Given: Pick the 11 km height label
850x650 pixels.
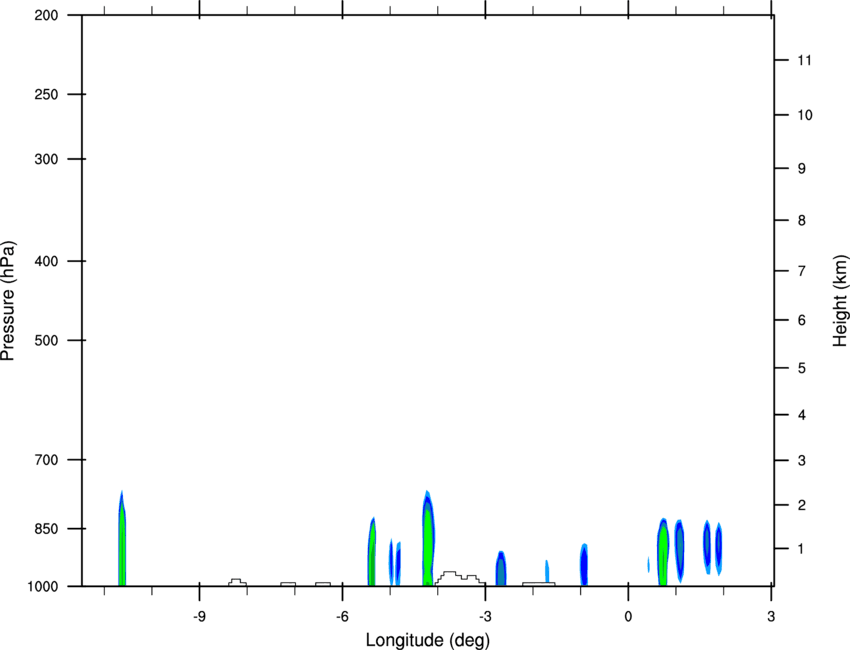Looking at the screenshot, I should tap(805, 60).
